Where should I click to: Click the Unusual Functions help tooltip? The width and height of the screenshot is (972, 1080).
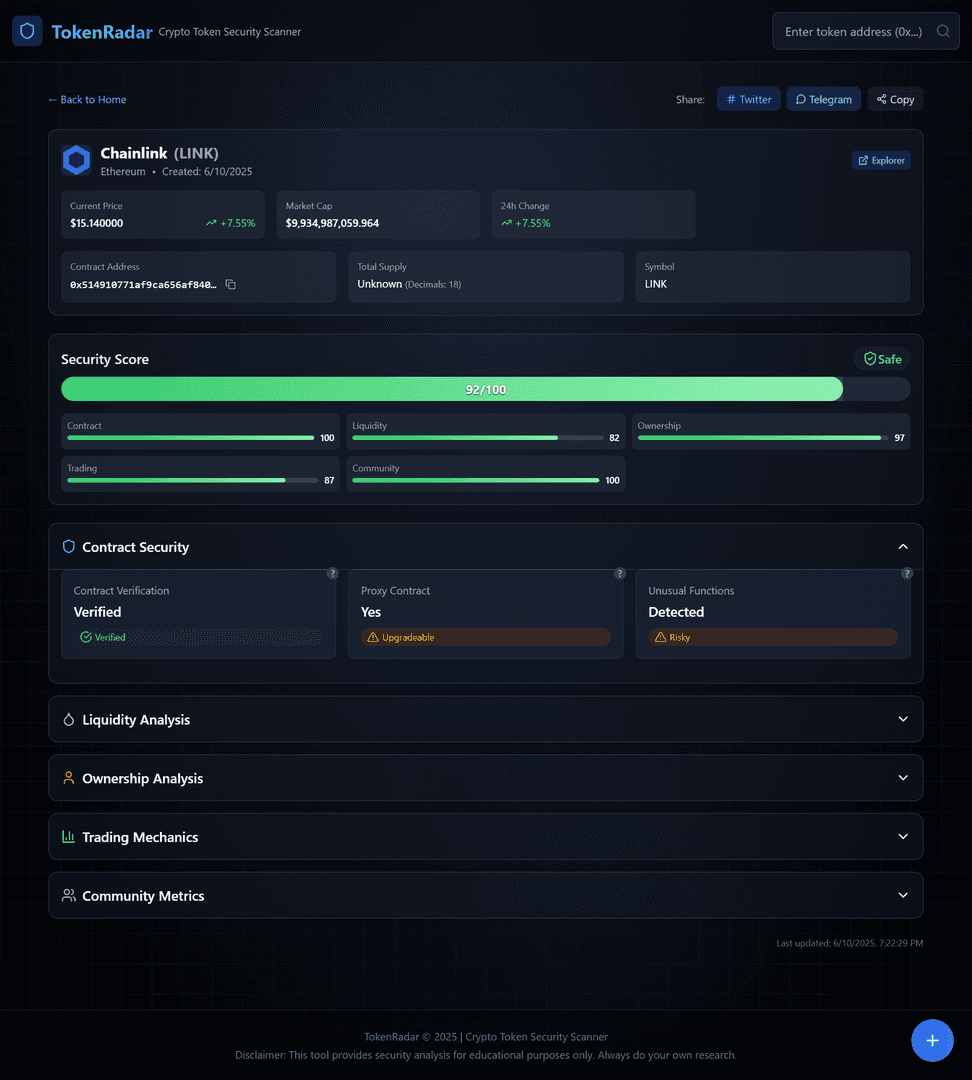click(x=907, y=573)
